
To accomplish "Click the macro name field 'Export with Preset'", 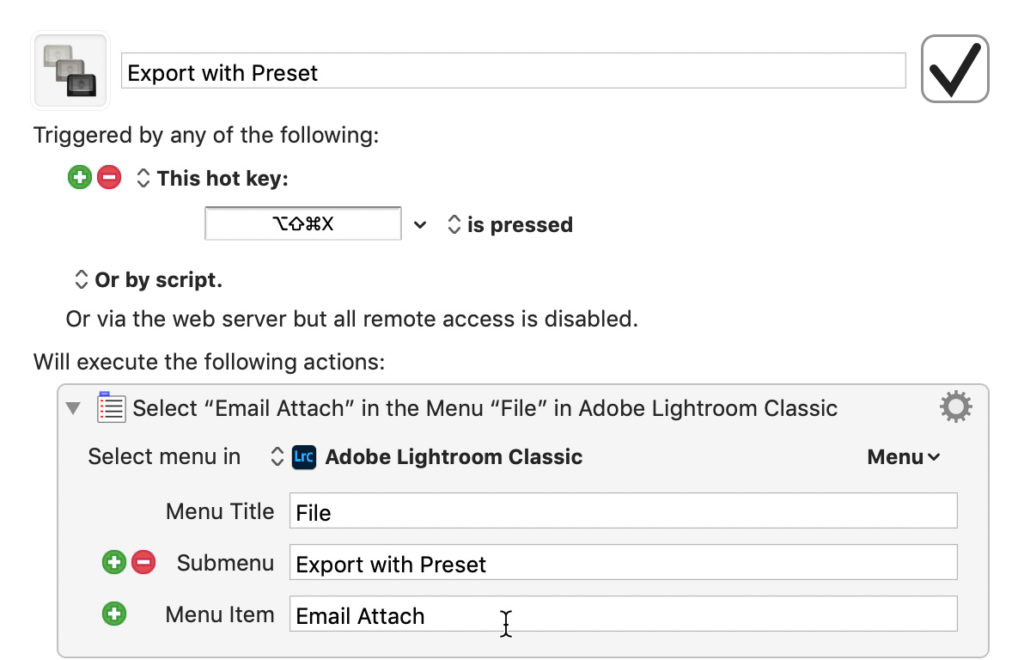I will click(512, 72).
